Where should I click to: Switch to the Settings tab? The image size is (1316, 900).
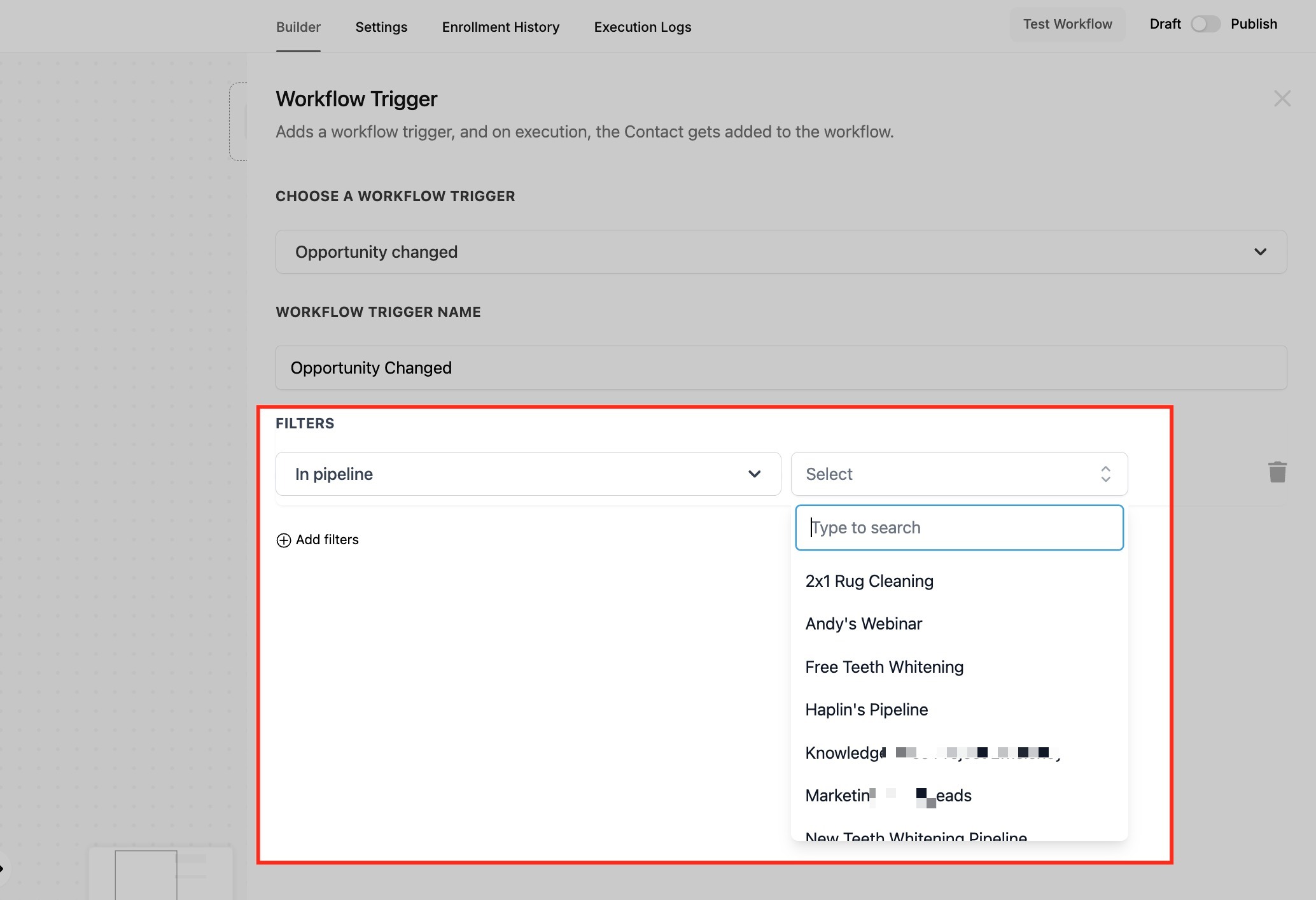(x=381, y=27)
